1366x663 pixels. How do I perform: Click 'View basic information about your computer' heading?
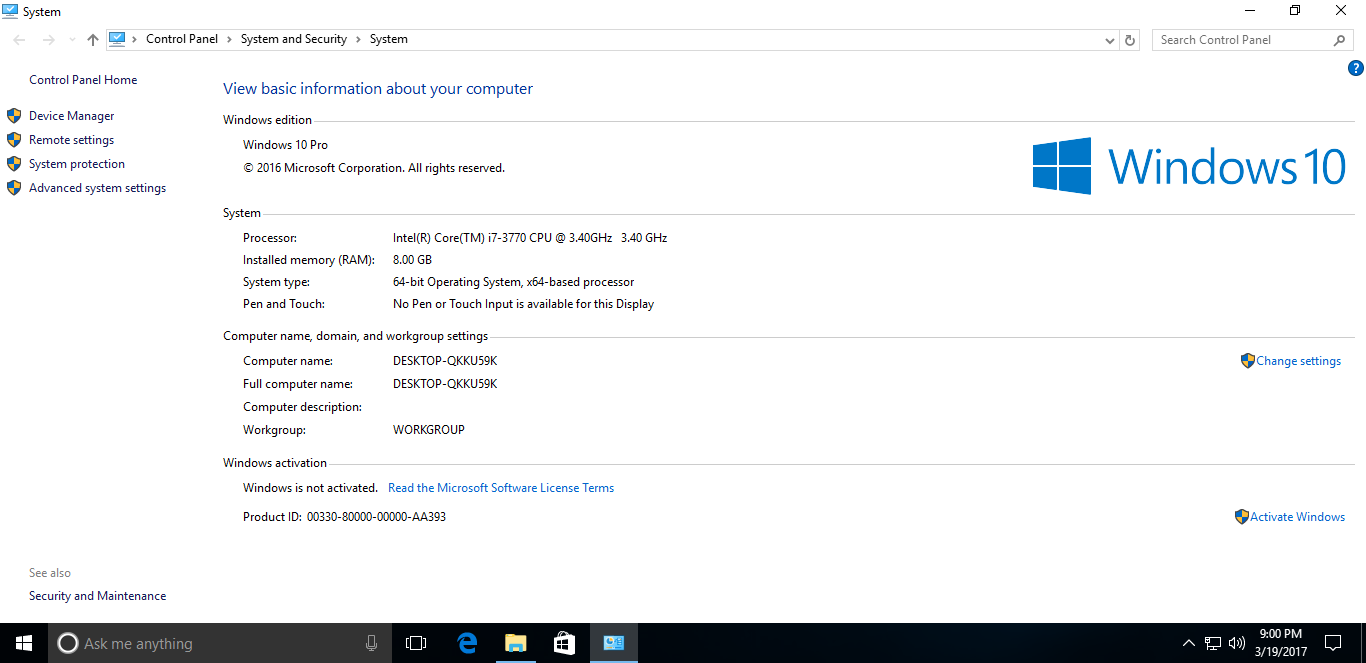(x=378, y=89)
